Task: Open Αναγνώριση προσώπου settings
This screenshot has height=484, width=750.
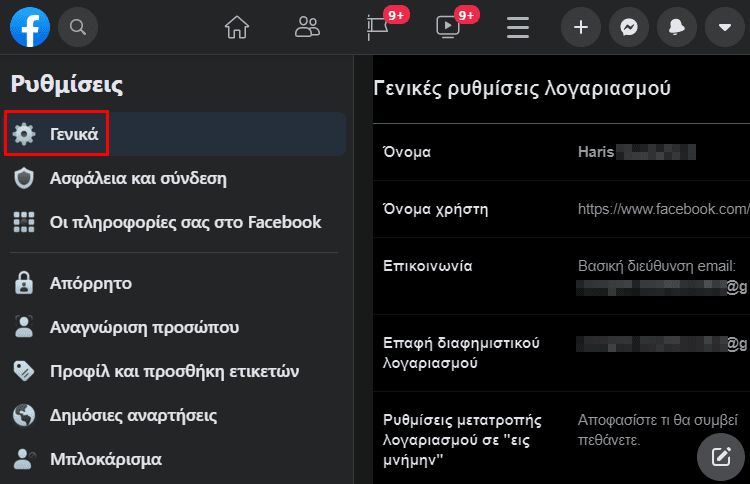Action: tap(175, 327)
